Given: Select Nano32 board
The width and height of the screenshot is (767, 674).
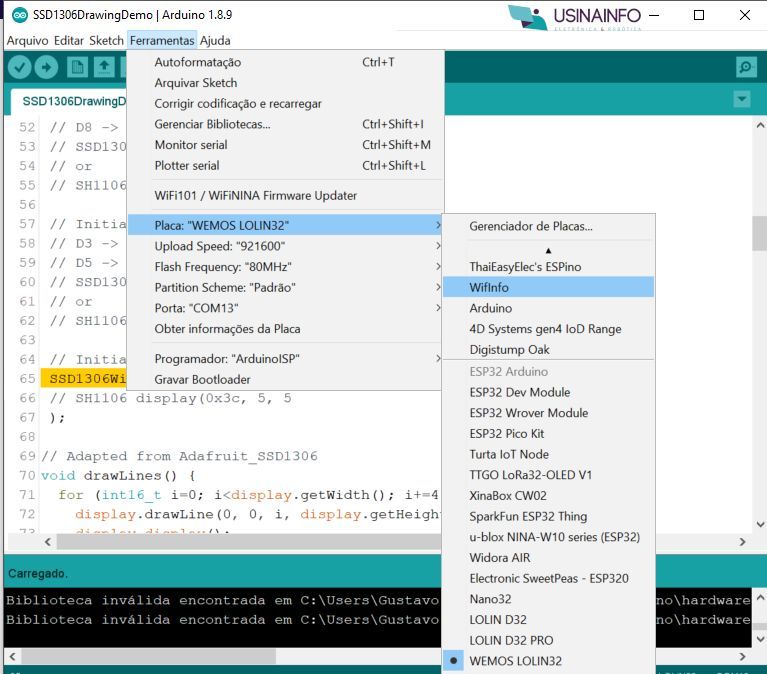Looking at the screenshot, I should 548,599.
